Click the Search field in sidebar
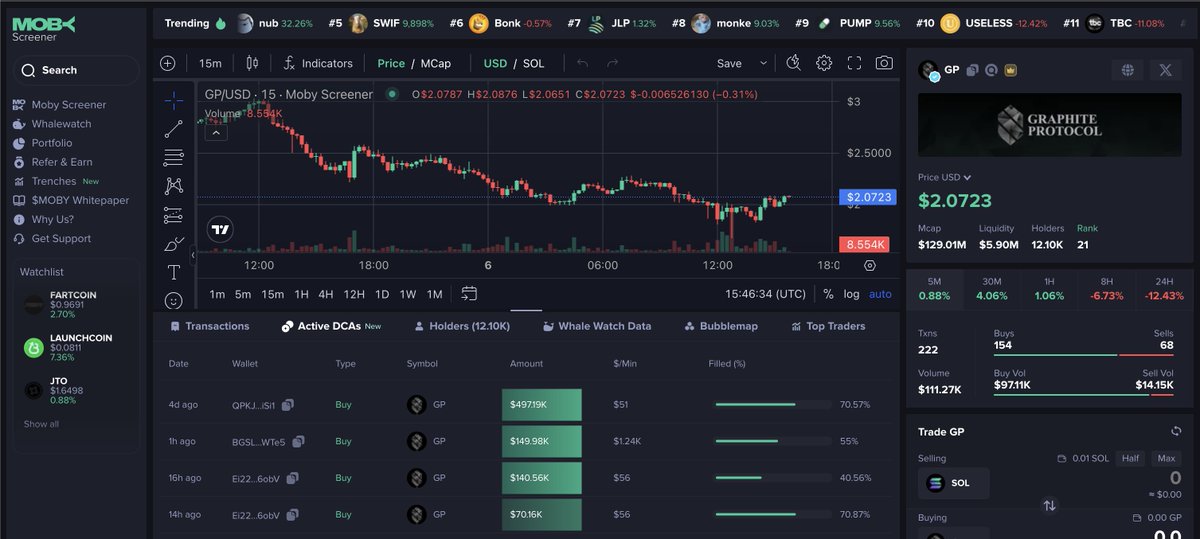 tap(76, 70)
